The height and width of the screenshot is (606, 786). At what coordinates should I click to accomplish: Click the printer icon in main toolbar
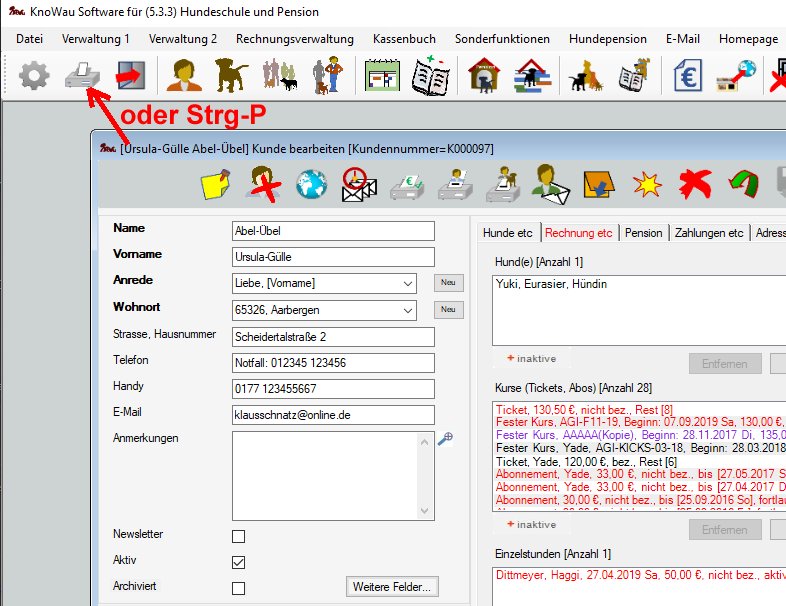(x=80, y=77)
